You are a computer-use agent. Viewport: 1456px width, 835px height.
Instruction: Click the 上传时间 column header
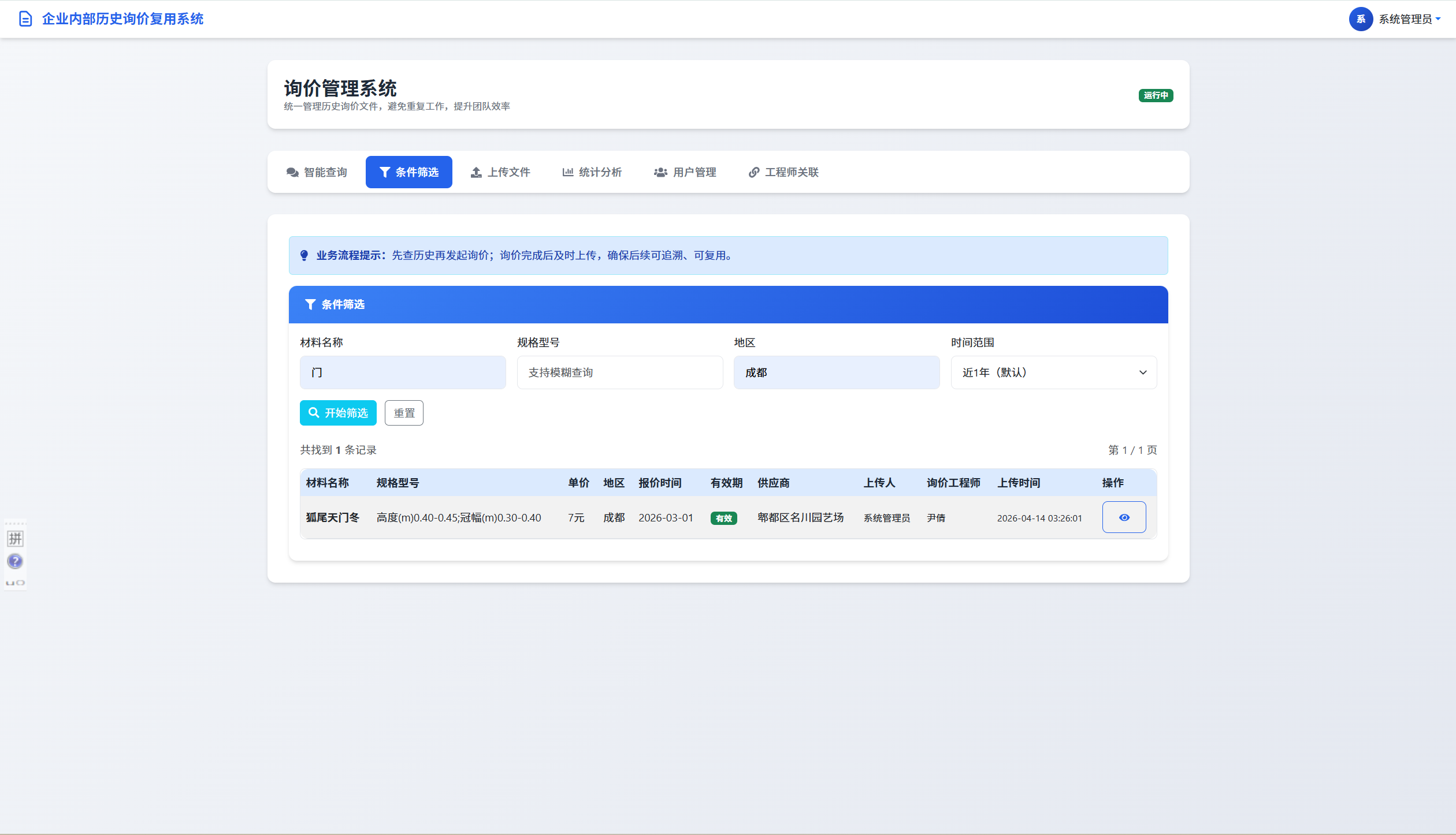point(1019,483)
